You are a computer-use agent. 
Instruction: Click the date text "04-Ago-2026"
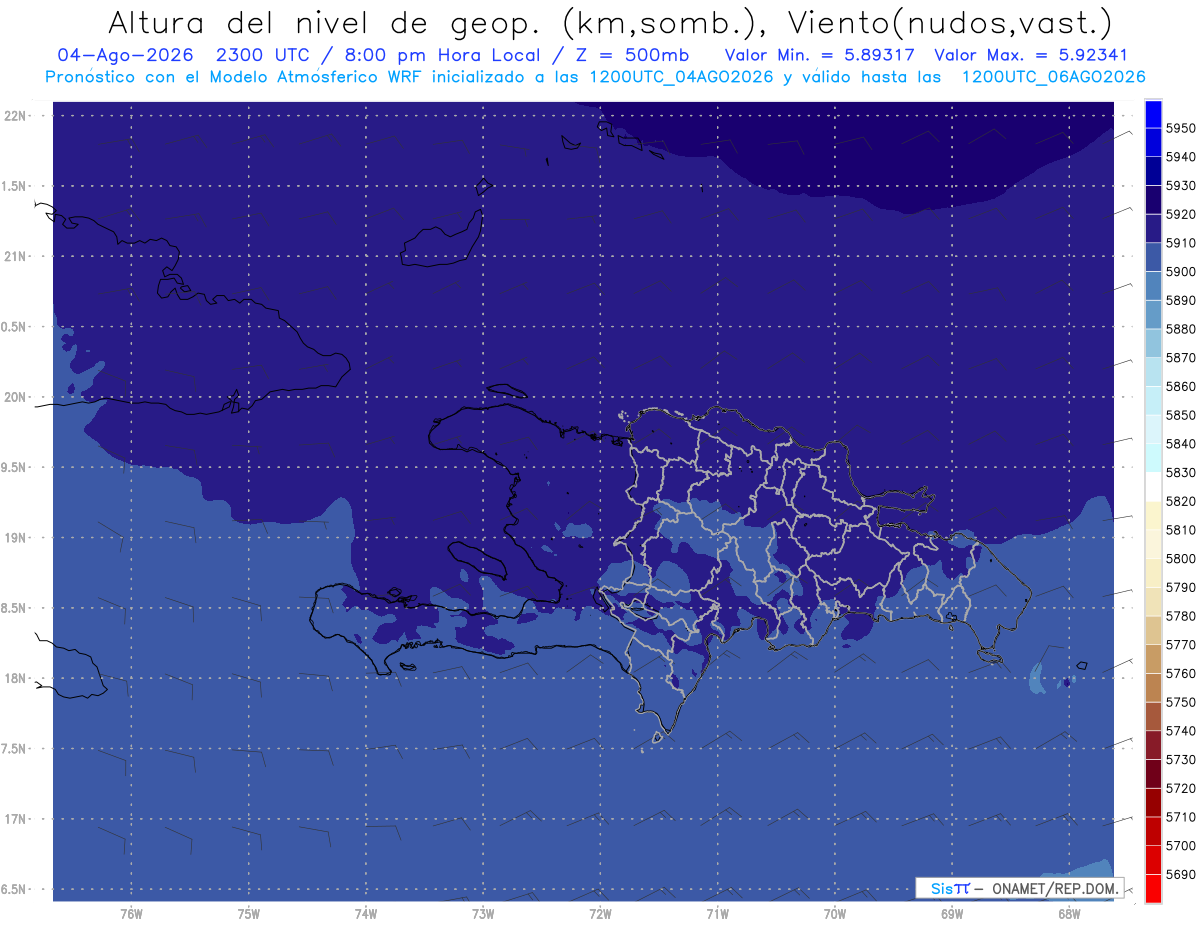[125, 55]
